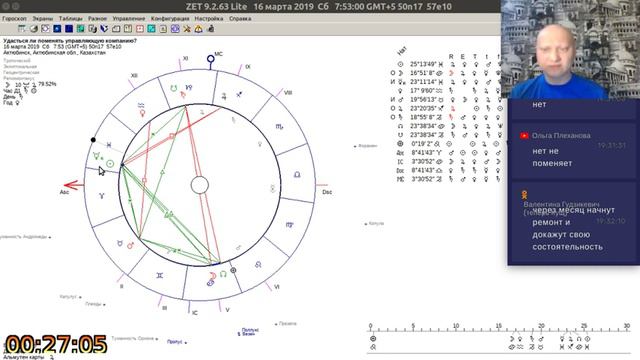640x360 pixels.
Task: Click the IC label below chart
Action: tap(195, 313)
